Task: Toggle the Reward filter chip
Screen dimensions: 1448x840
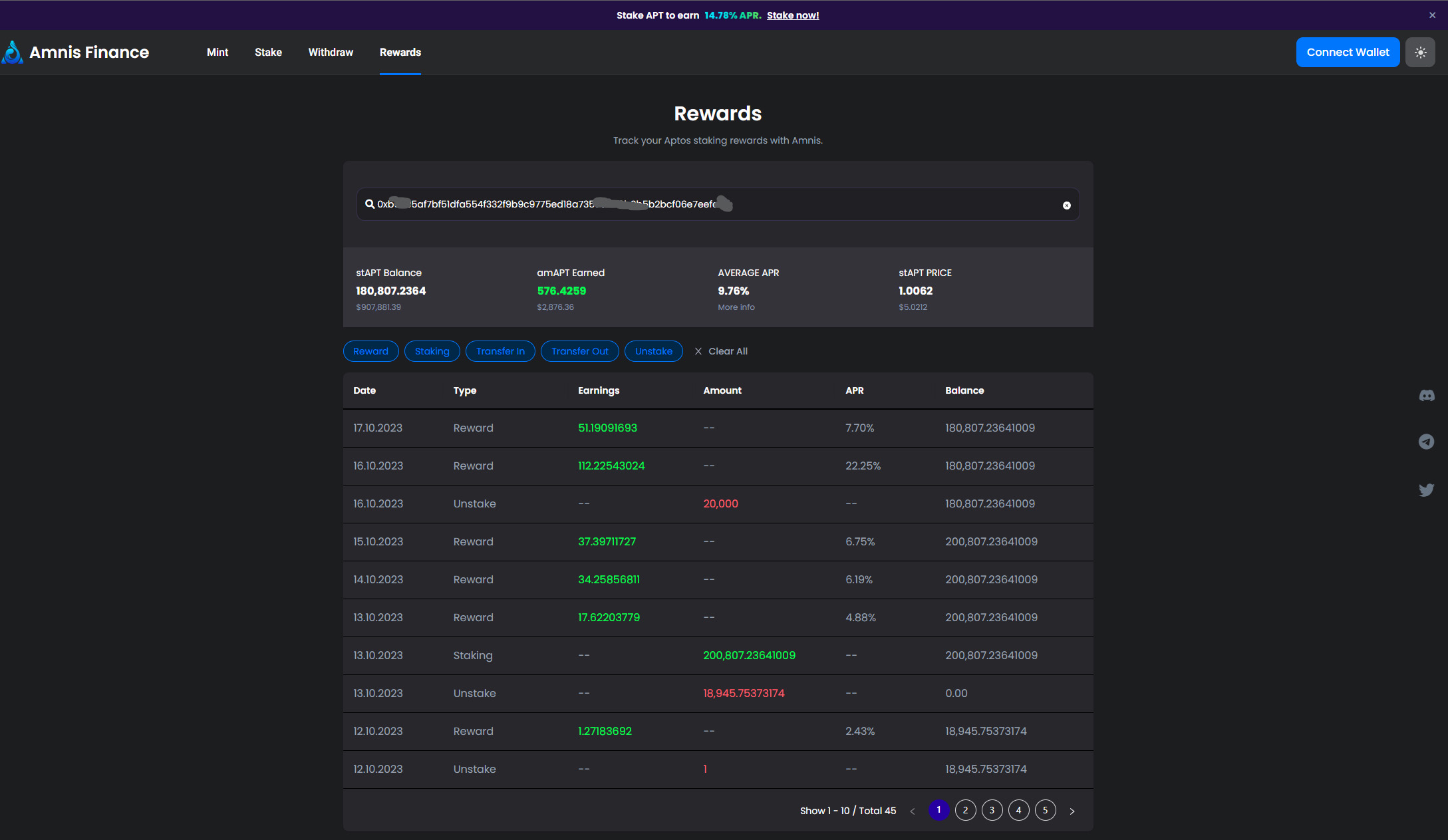Action: pos(370,351)
